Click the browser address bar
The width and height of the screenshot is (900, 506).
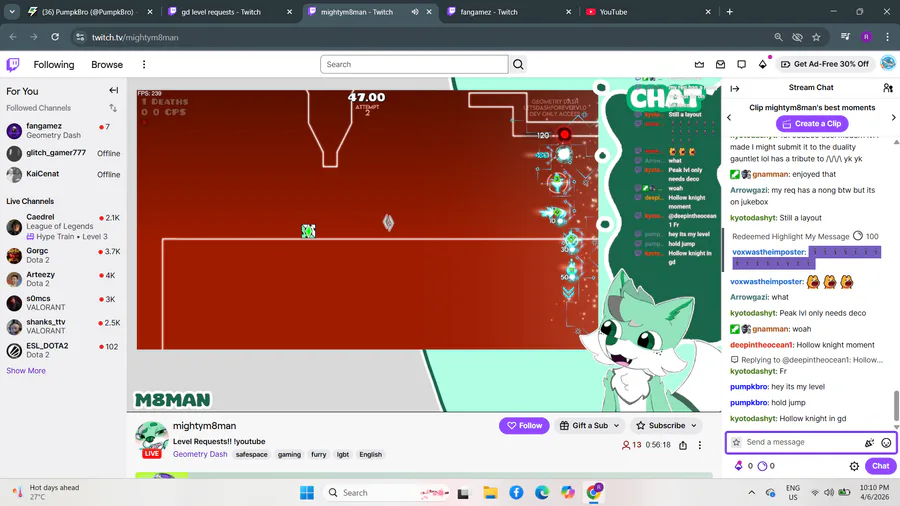point(425,37)
